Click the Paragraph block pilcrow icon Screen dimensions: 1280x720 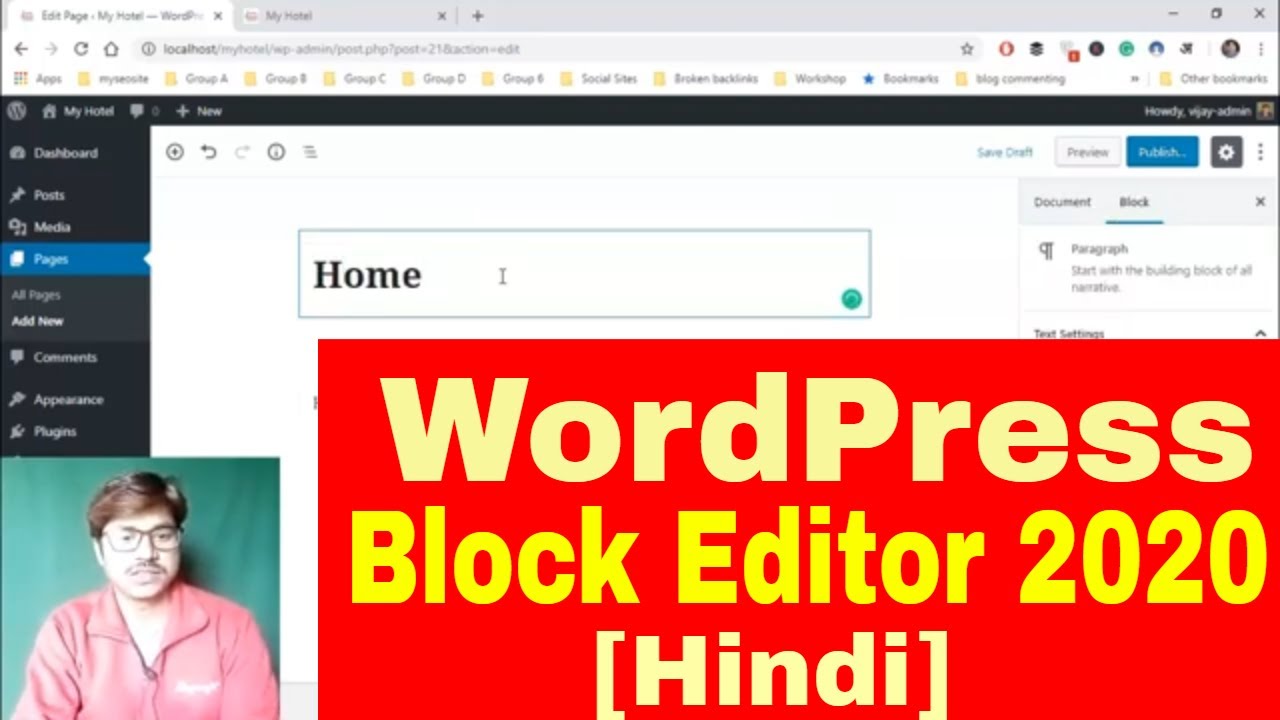click(x=1046, y=251)
